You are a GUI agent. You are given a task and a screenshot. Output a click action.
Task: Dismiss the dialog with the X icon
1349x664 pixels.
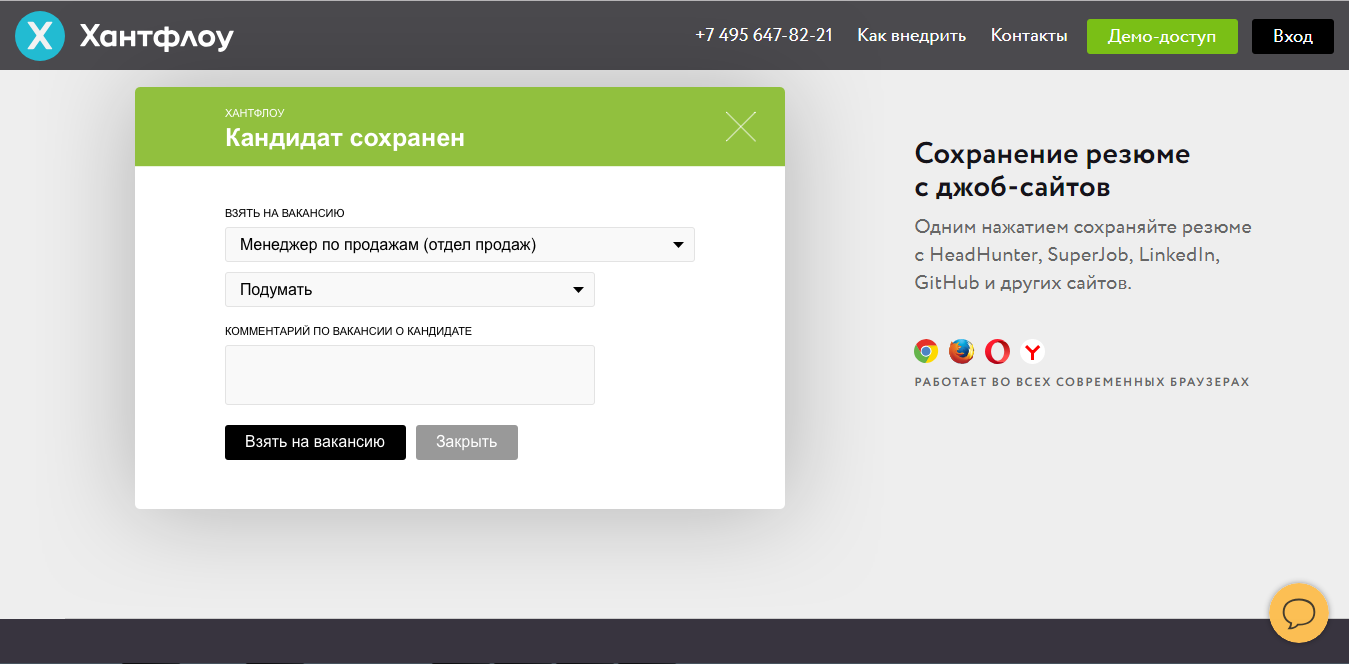pyautogui.click(x=740, y=126)
